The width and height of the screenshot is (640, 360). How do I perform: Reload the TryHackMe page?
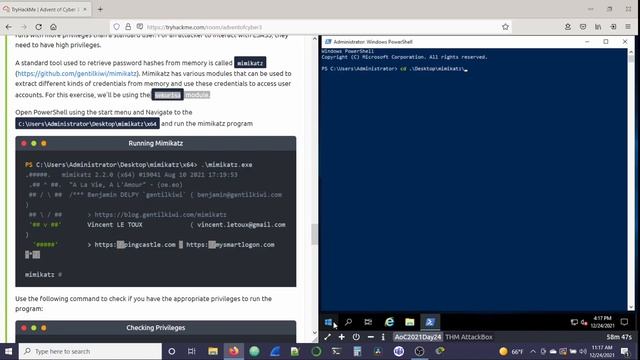(38, 27)
